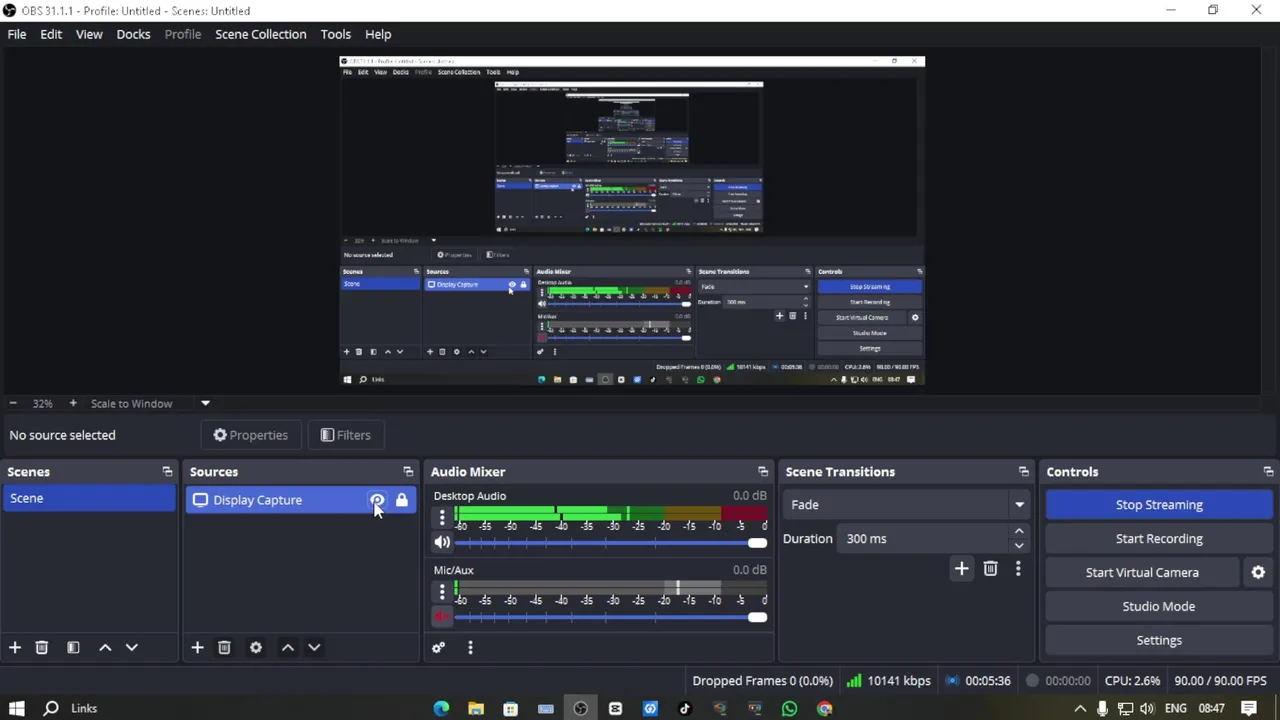Open the File menu
Viewport: 1280px width, 720px height.
pyautogui.click(x=17, y=34)
